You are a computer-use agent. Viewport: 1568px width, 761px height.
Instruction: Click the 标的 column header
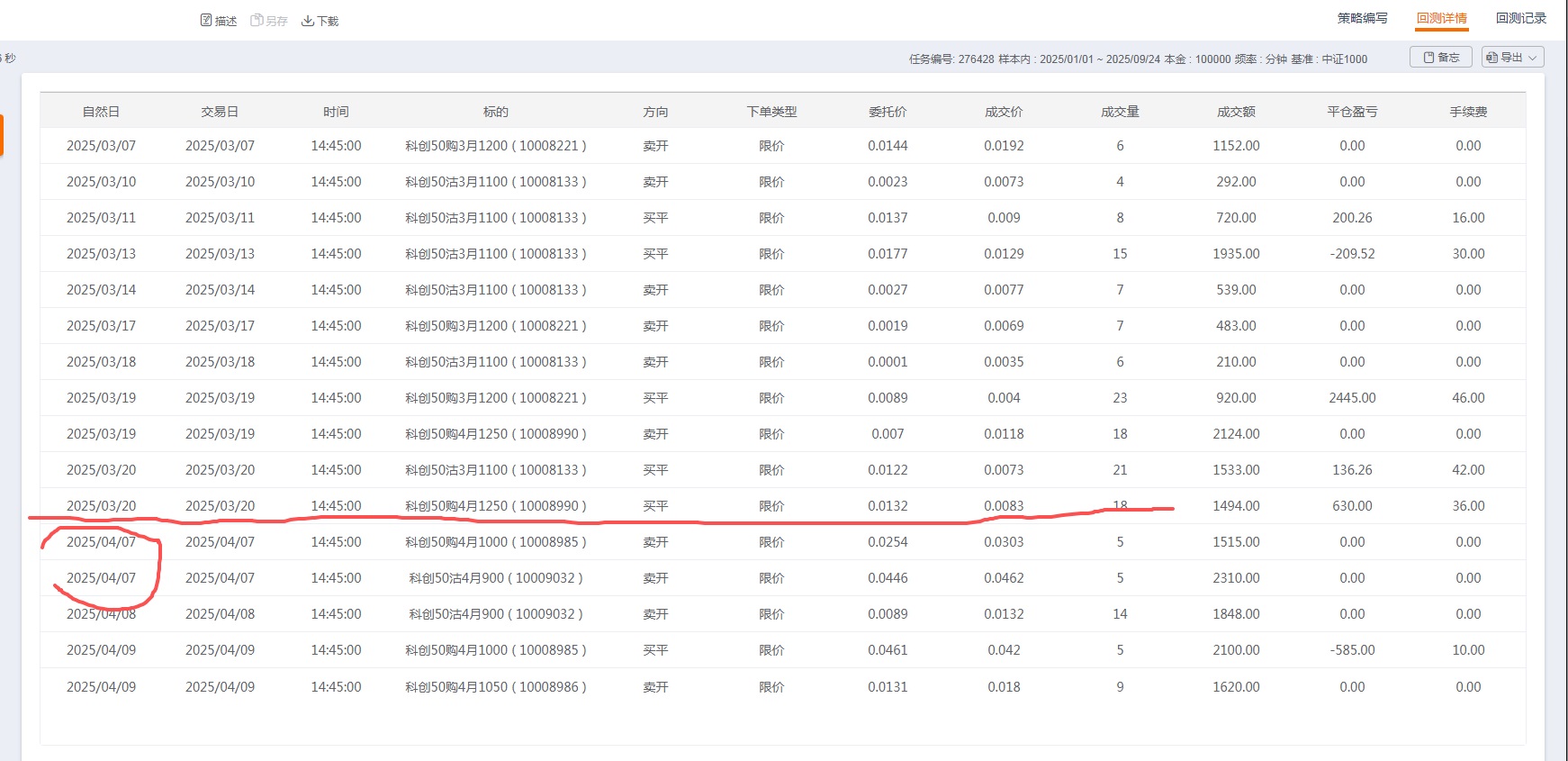(496, 112)
